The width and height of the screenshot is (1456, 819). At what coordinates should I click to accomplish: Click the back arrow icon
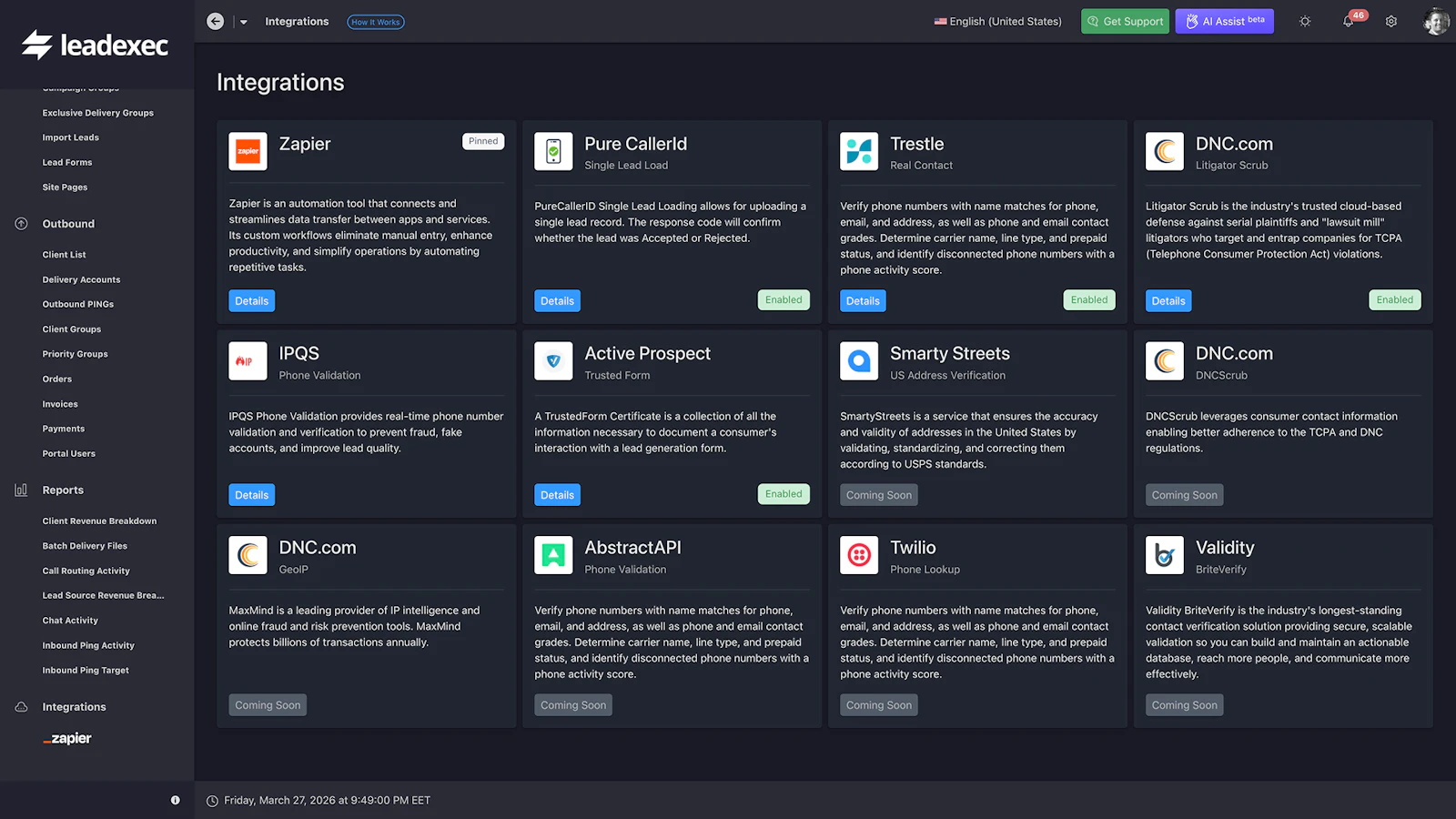pyautogui.click(x=215, y=22)
